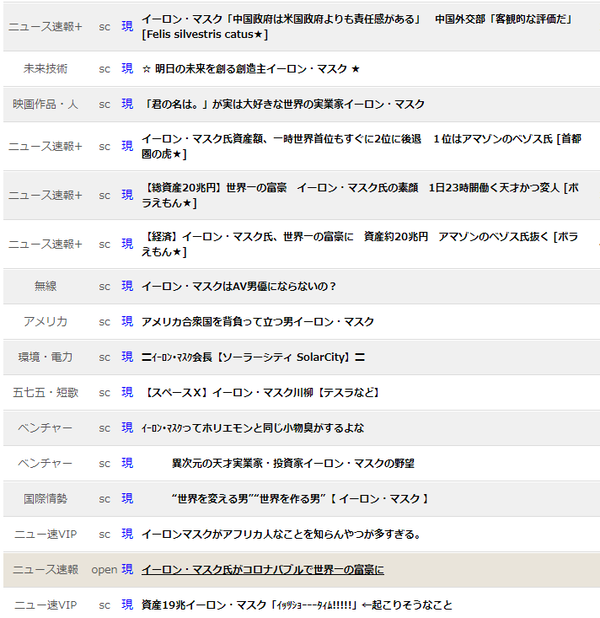This screenshot has height=618, width=600.
Task: Open thread ソーラーシティ SolarCity
Action: (253, 357)
